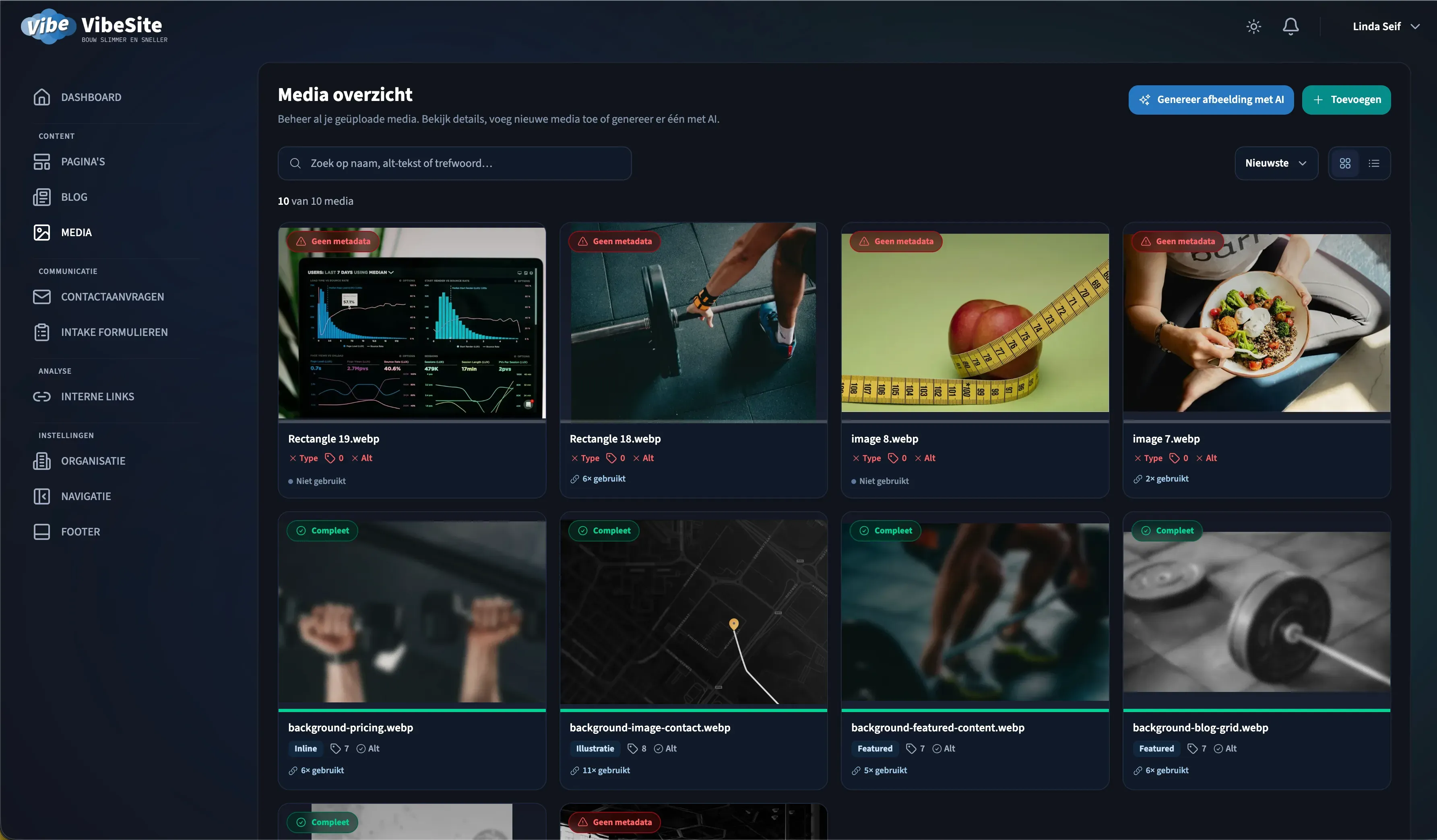
Task: Click 6× gebruikt link on background-blog-grid.webp
Action: tap(1161, 770)
